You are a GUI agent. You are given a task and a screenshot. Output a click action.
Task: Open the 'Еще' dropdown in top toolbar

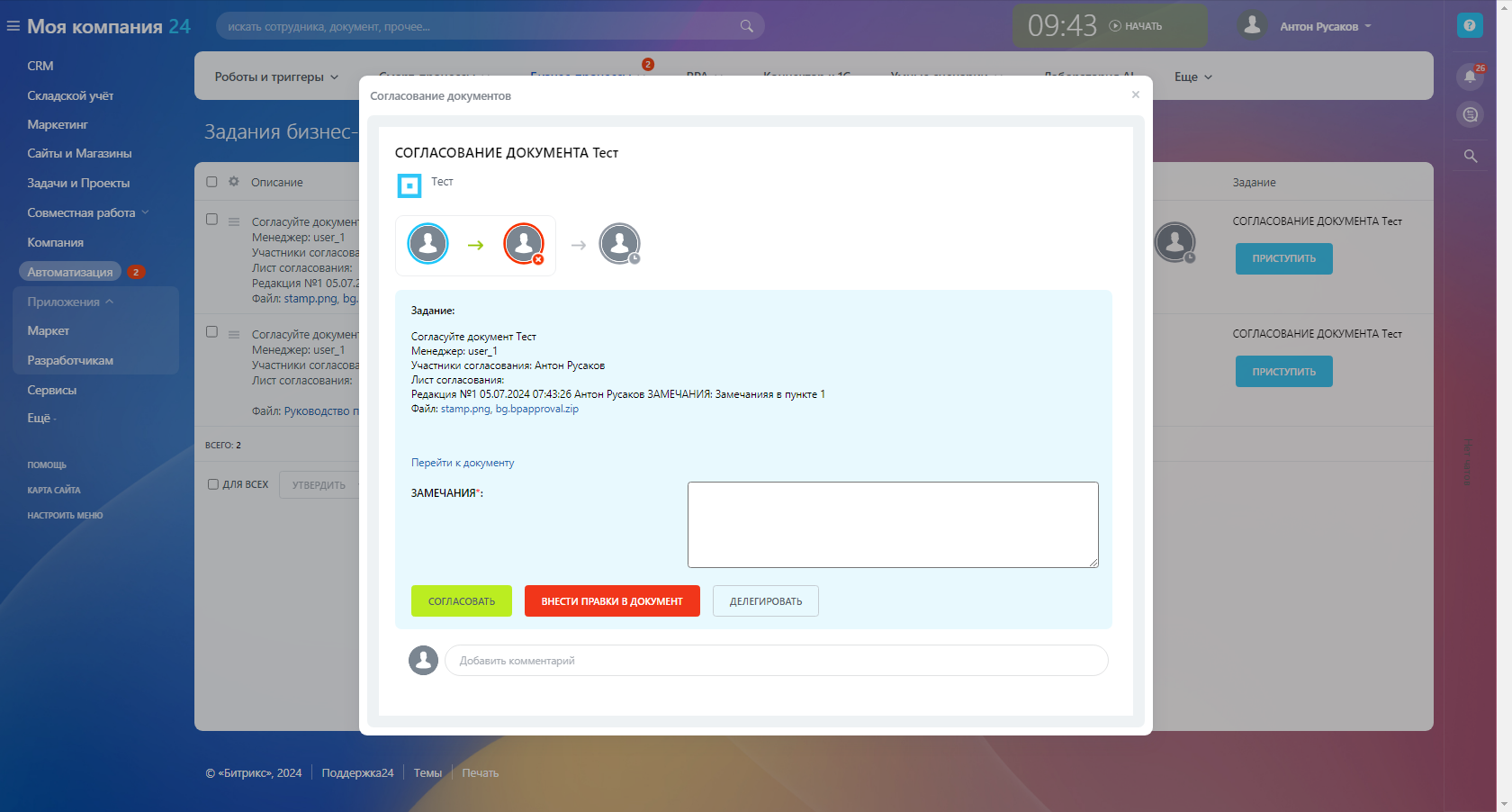[1192, 77]
